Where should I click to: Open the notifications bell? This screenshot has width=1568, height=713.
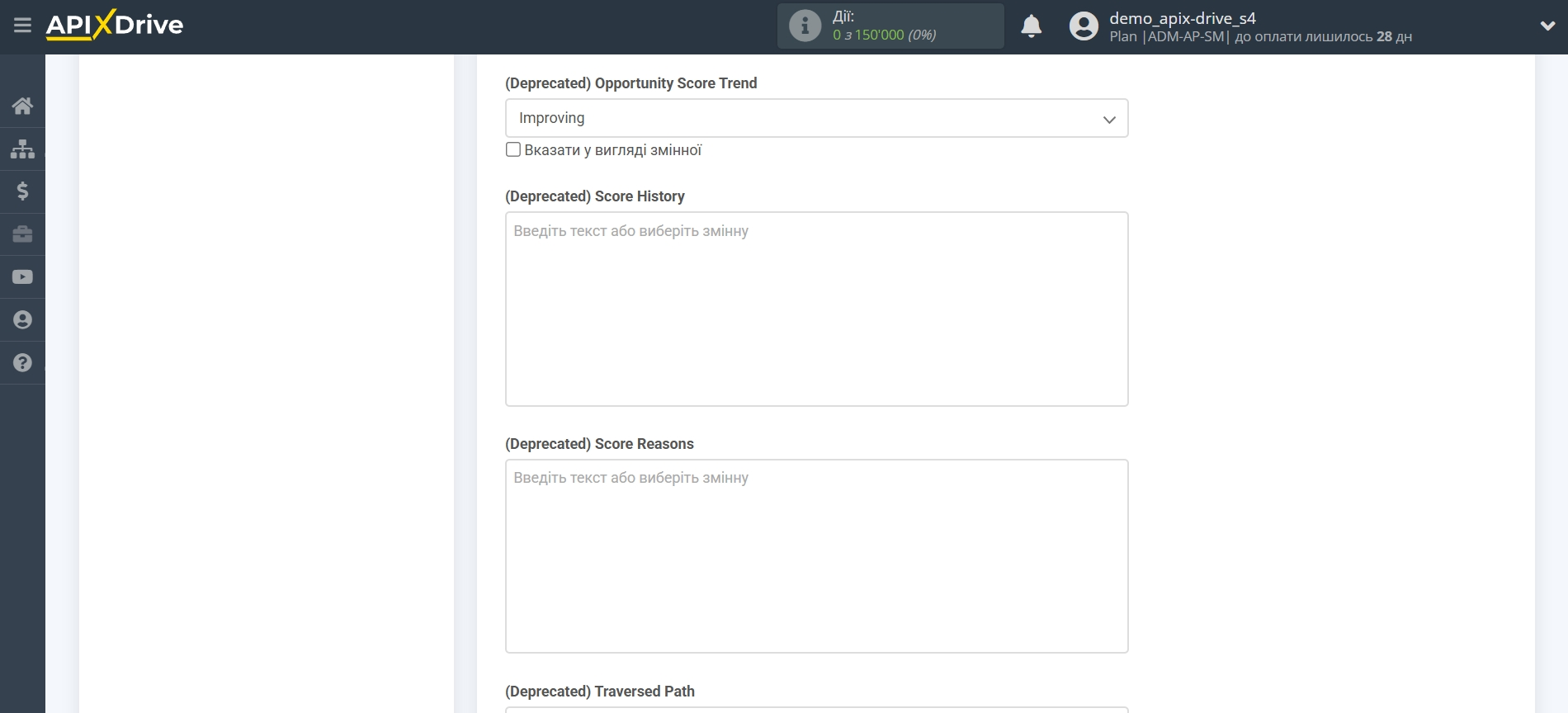pos(1031,26)
